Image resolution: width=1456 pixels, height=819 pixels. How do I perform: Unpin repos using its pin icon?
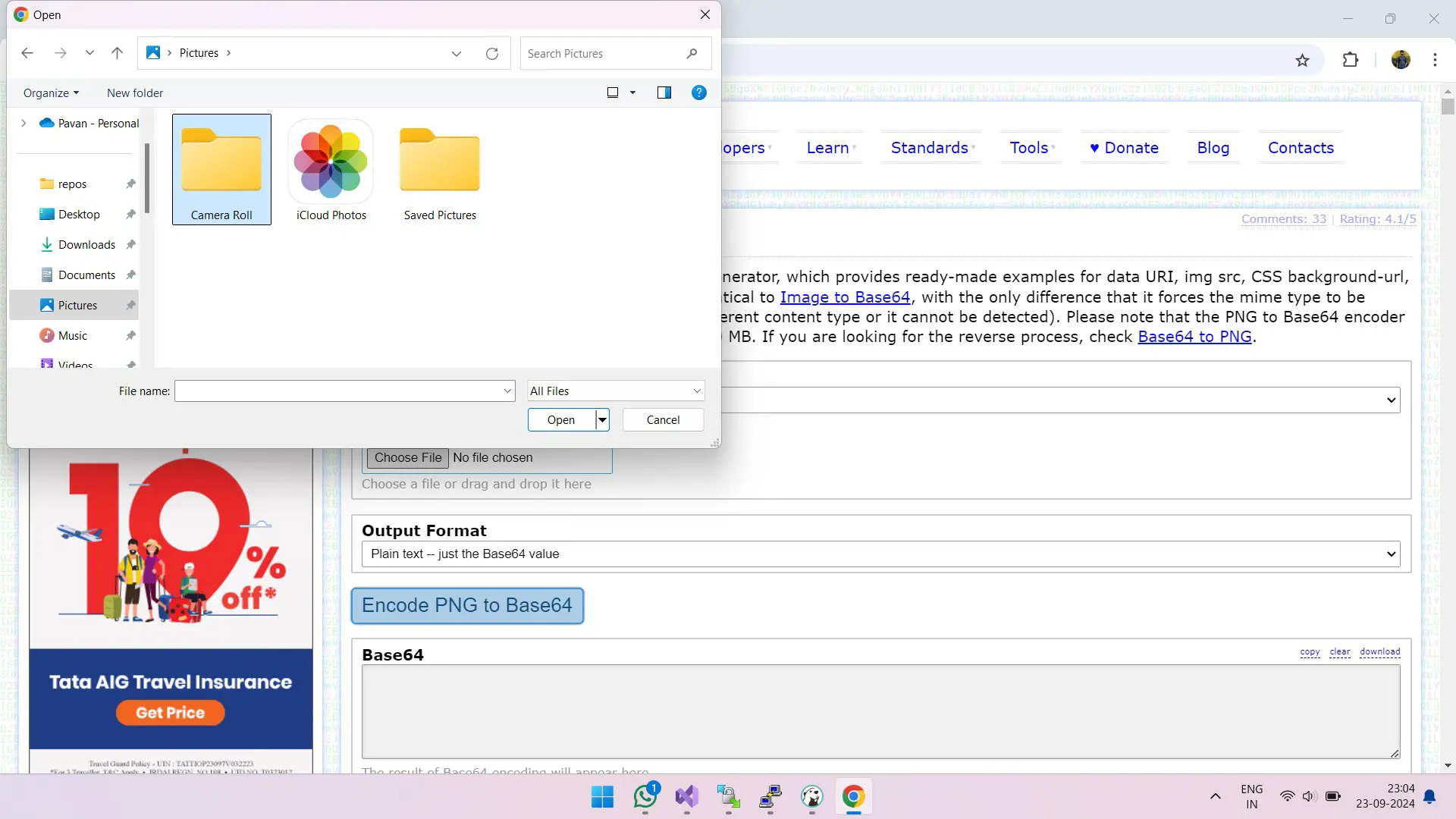(130, 184)
